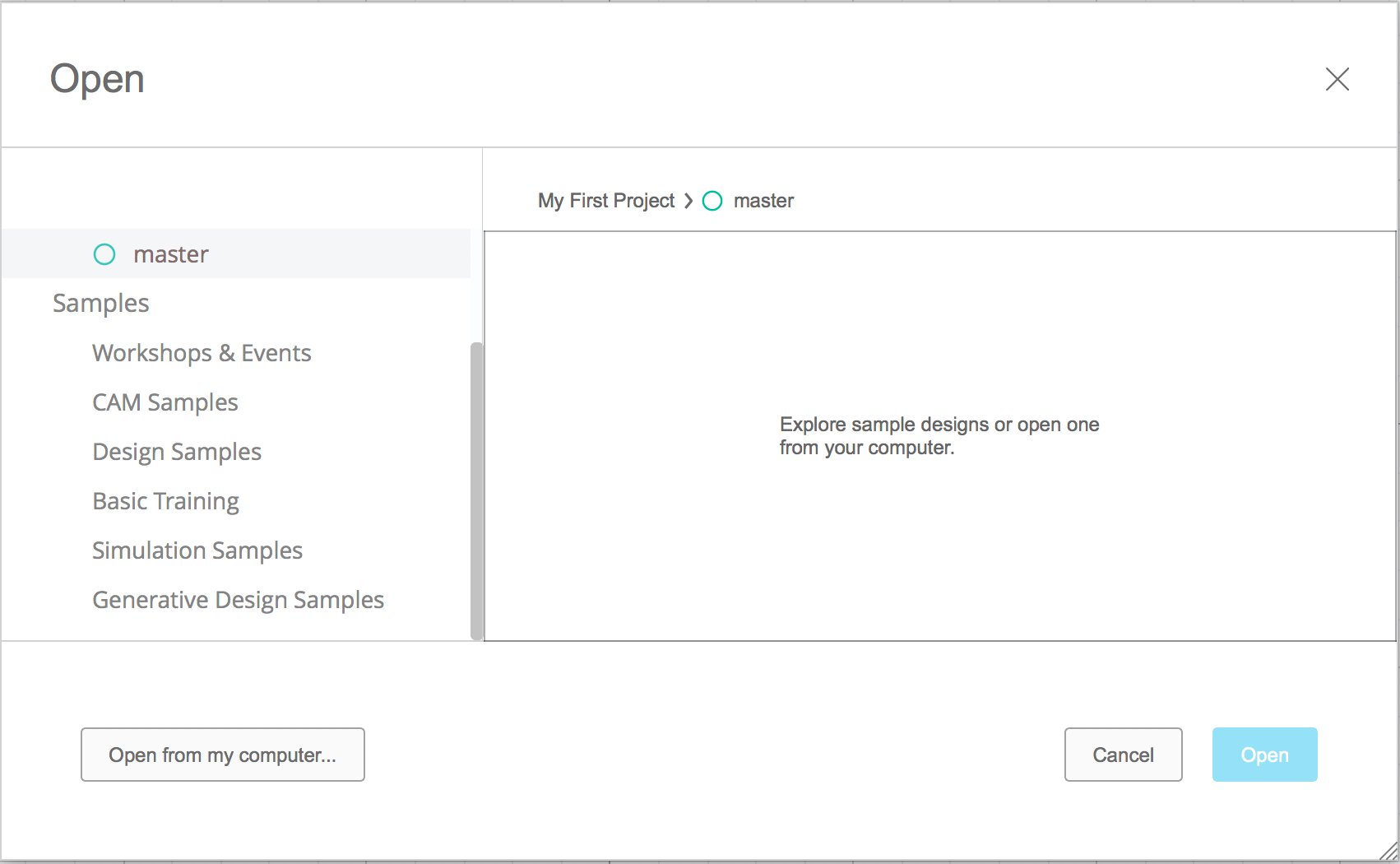The height and width of the screenshot is (864, 1400).
Task: Open the CAM Samples folder
Action: click(x=165, y=402)
